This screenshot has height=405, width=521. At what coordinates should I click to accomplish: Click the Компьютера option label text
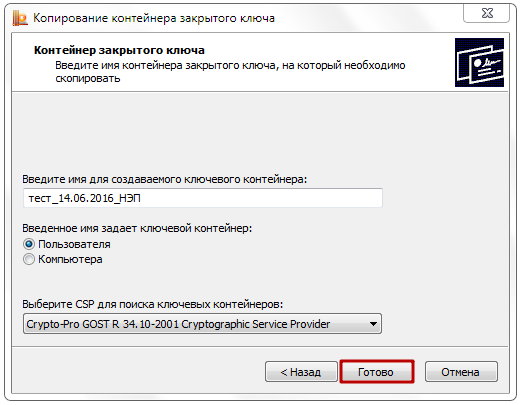coord(70,259)
